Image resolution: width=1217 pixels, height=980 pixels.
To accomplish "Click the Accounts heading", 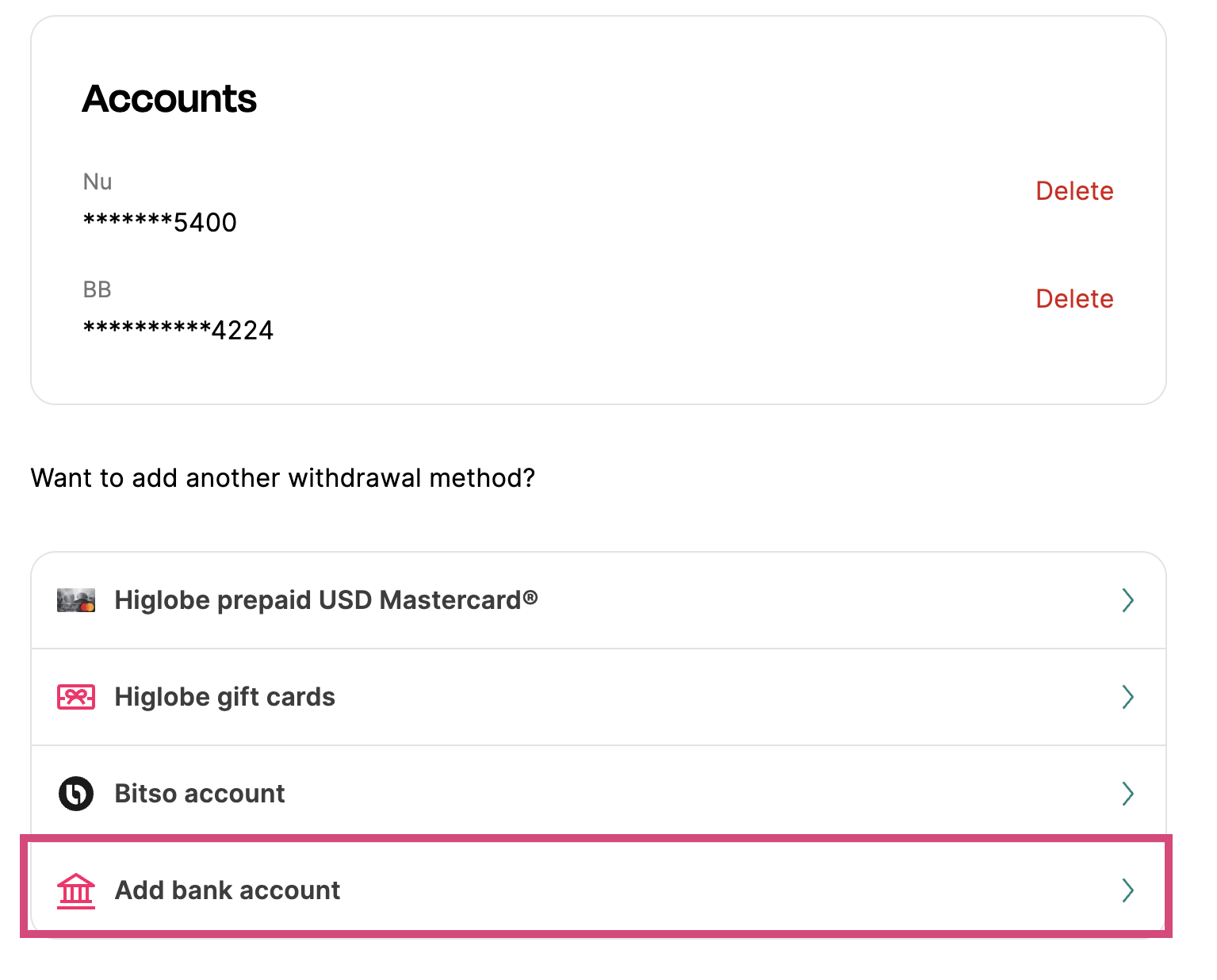I will point(169,99).
